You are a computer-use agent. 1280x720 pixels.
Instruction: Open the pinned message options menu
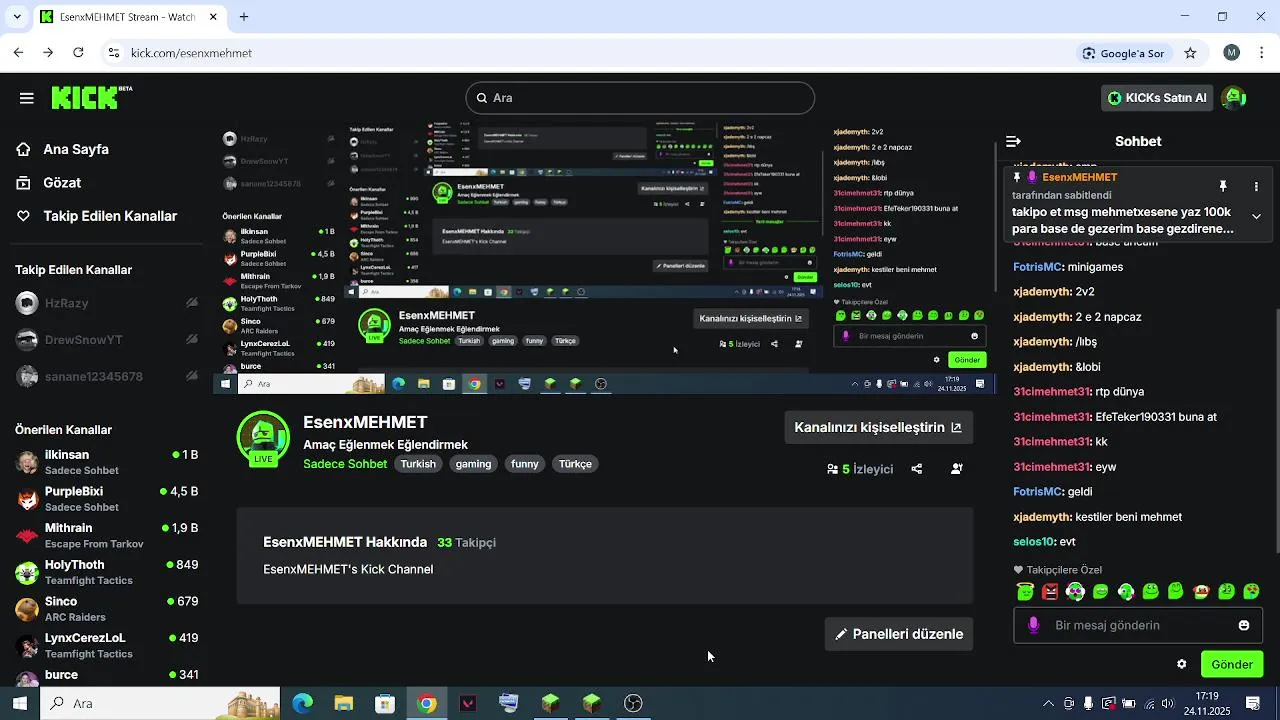(x=1256, y=187)
